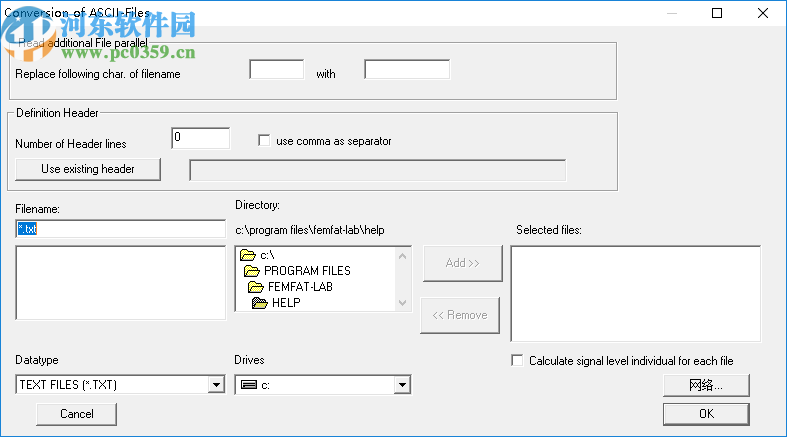
Task: Select the HELP folder in directory tree
Action: click(x=286, y=303)
